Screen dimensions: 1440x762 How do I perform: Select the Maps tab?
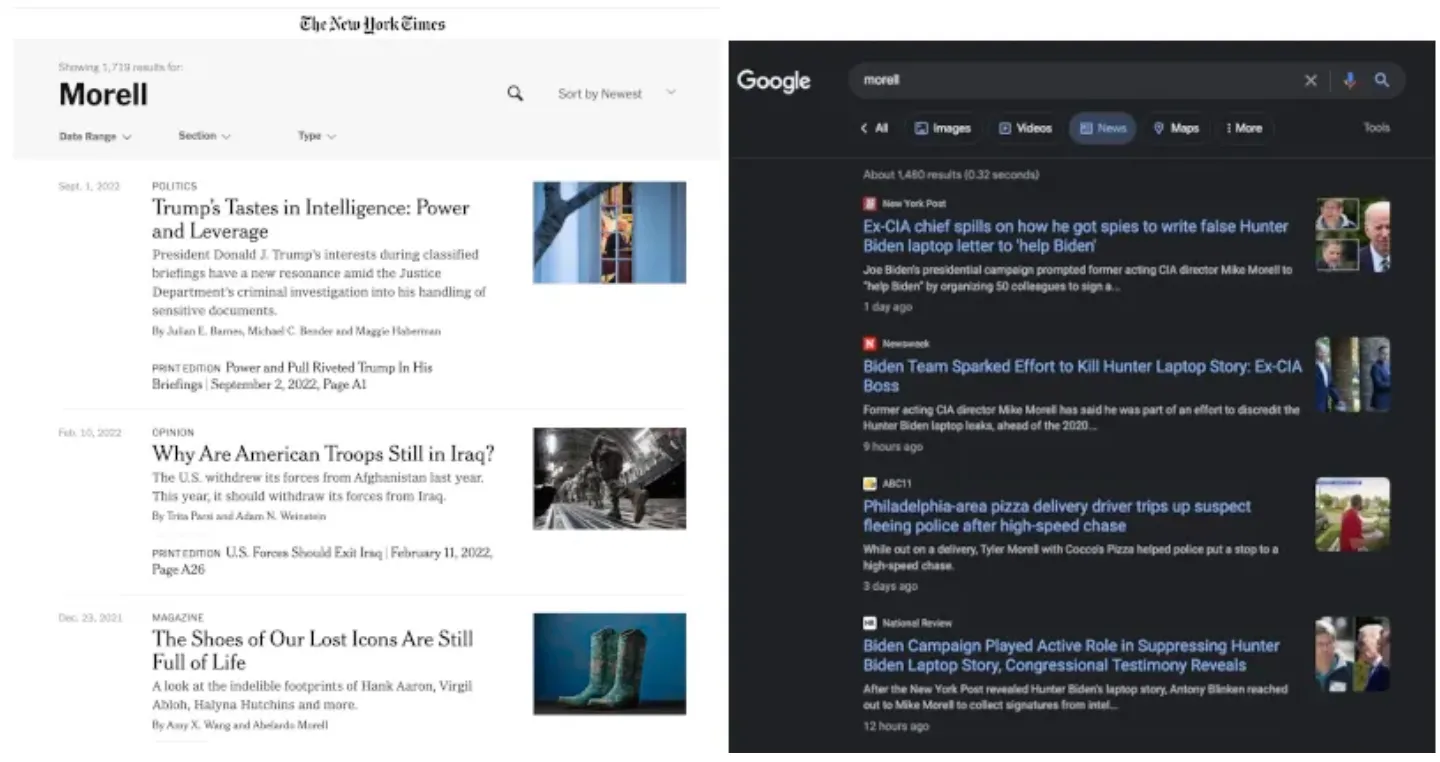1175,128
